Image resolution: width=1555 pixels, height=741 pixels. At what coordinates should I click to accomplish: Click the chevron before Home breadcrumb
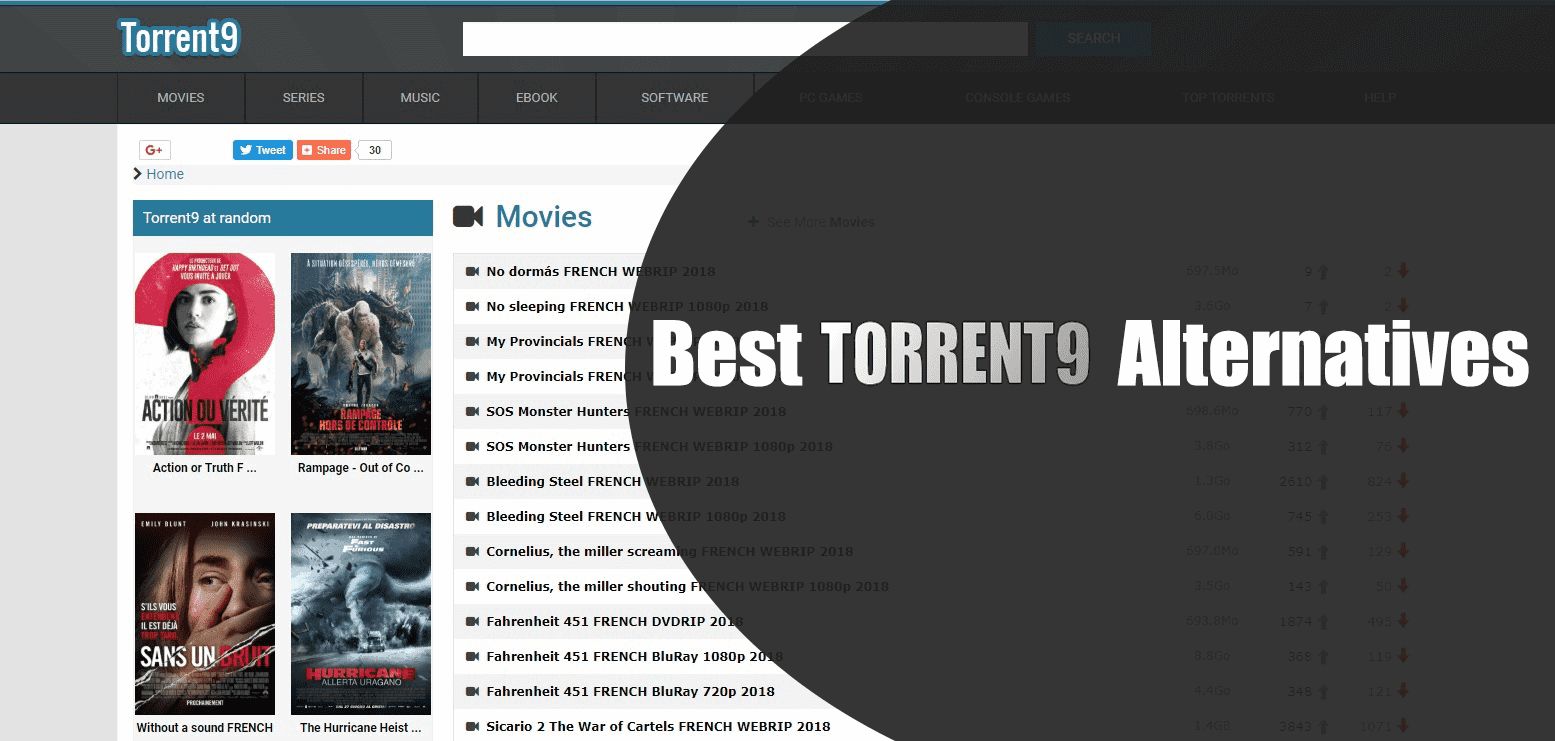(138, 174)
